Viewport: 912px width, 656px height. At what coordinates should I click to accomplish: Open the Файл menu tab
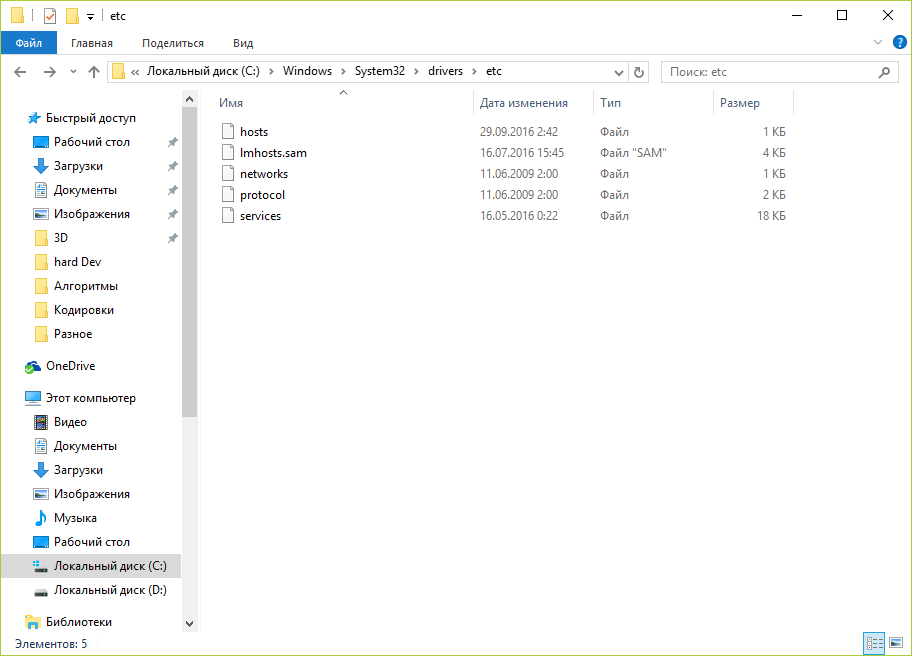(x=29, y=43)
